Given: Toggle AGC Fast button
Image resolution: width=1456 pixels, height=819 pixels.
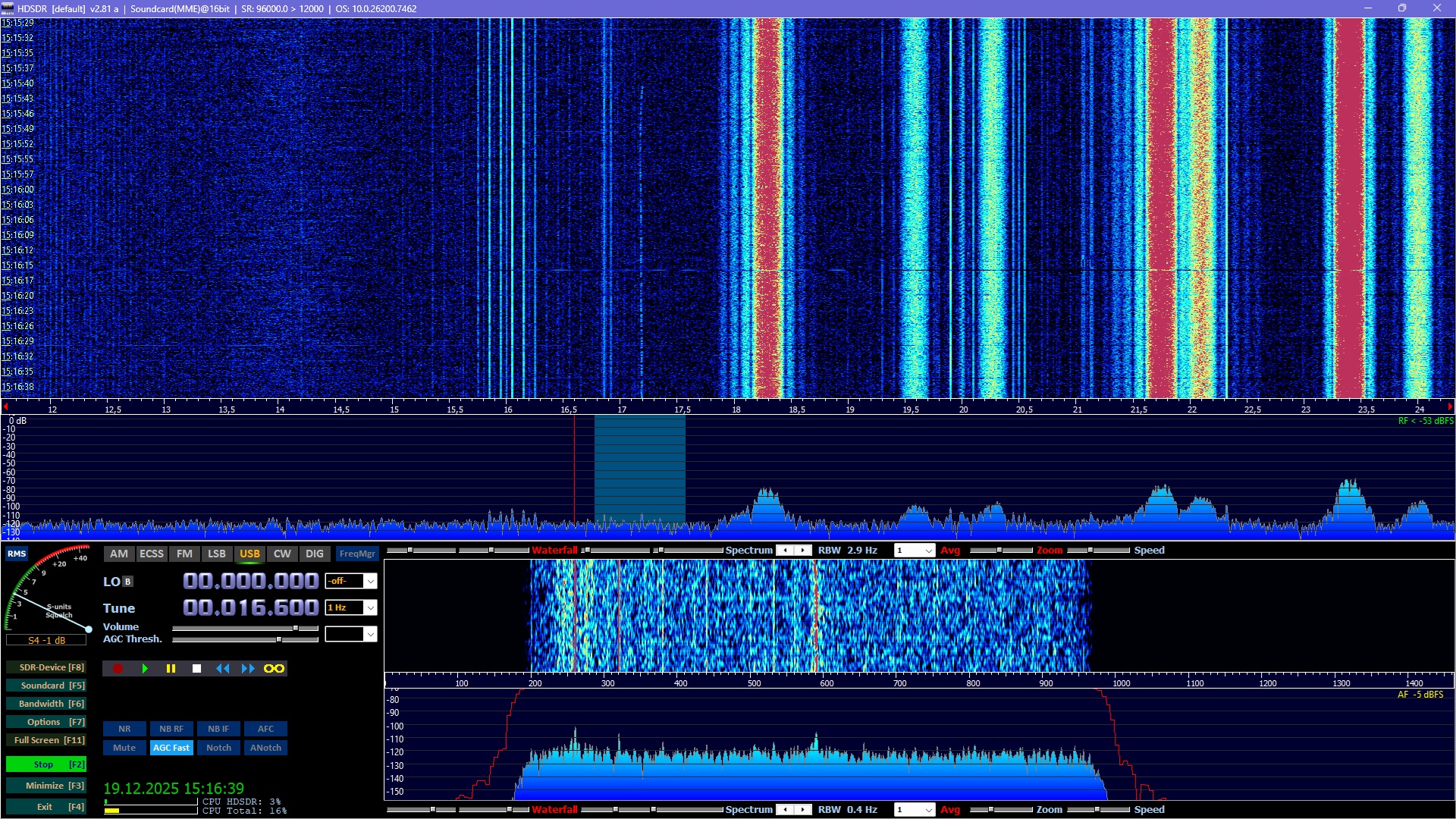Looking at the screenshot, I should pyautogui.click(x=171, y=748).
